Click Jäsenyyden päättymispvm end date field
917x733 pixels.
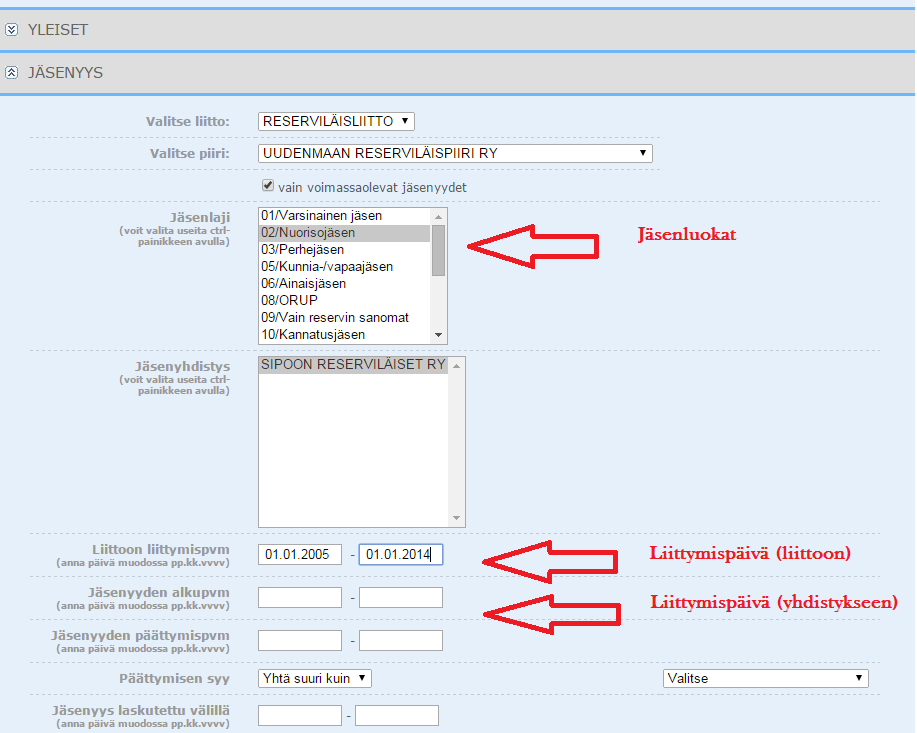coord(401,641)
